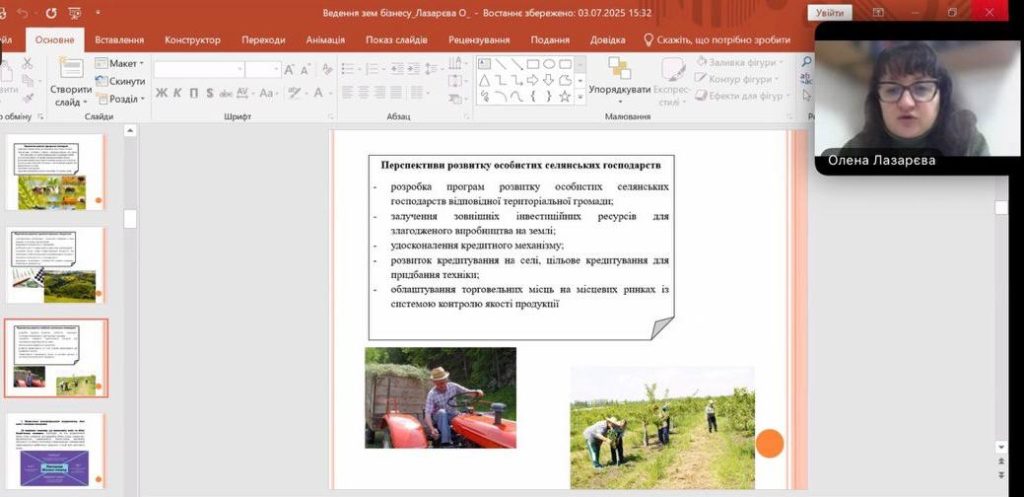Select the oval shape in shapes gallery
This screenshot has height=497, width=1024.
[x=549, y=64]
